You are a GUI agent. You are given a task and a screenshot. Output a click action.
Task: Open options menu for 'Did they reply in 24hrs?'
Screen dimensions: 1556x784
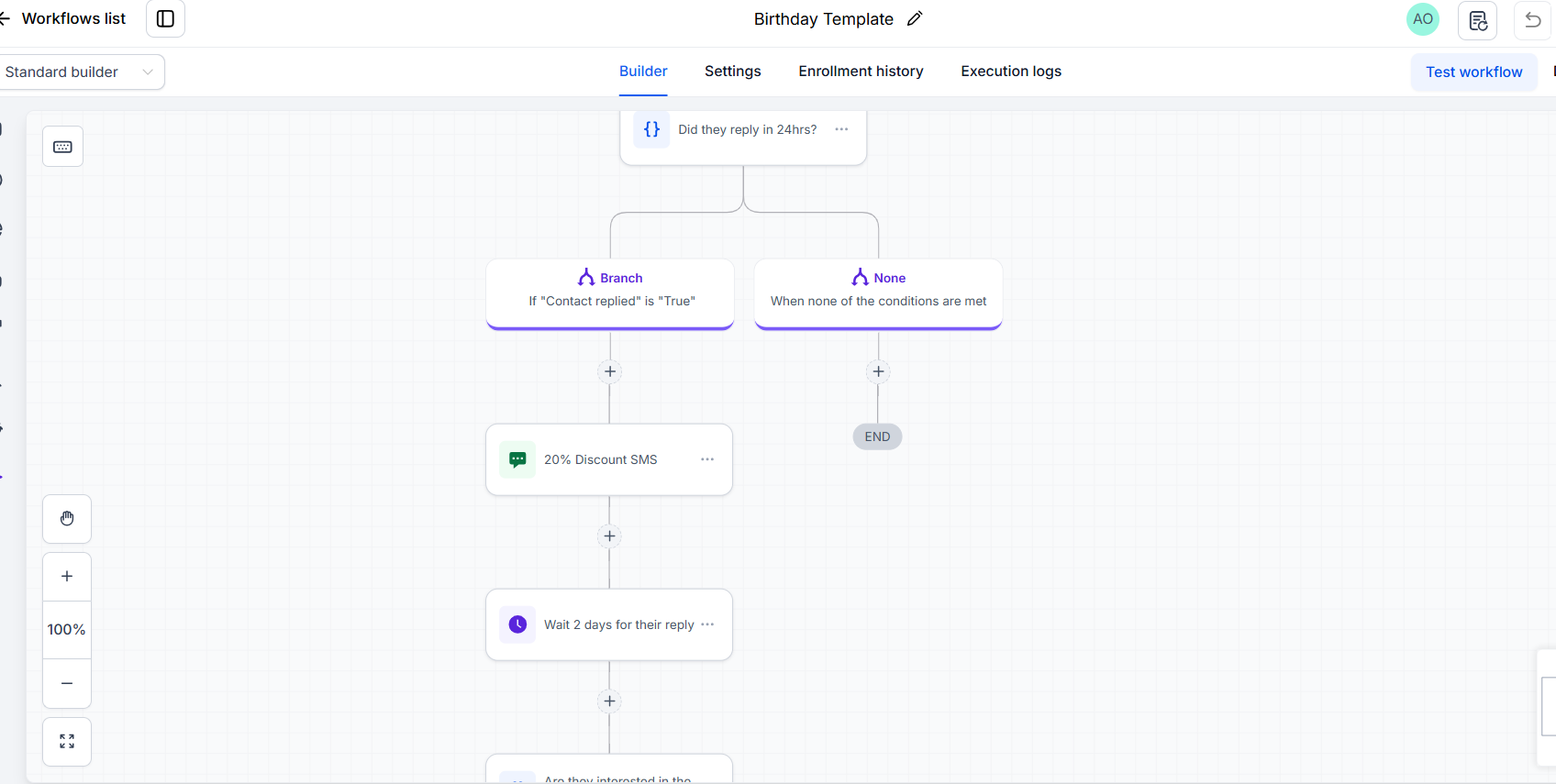(841, 129)
